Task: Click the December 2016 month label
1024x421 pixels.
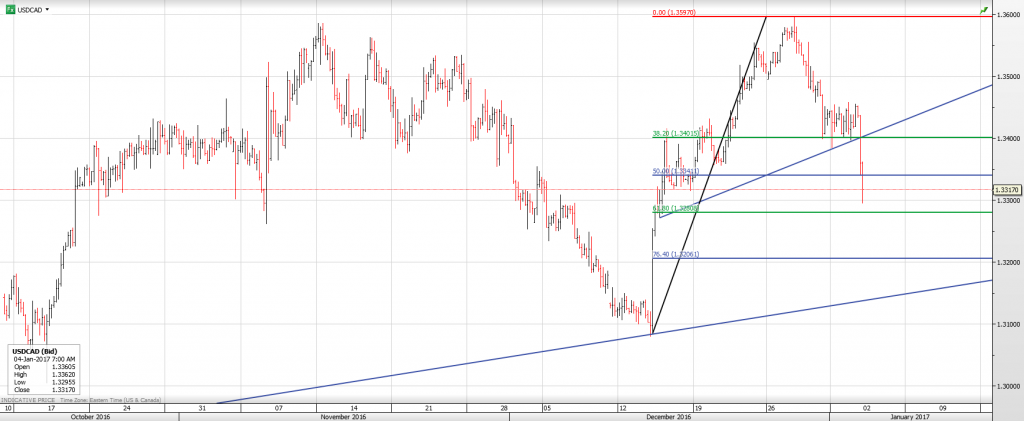Action: (x=671, y=416)
